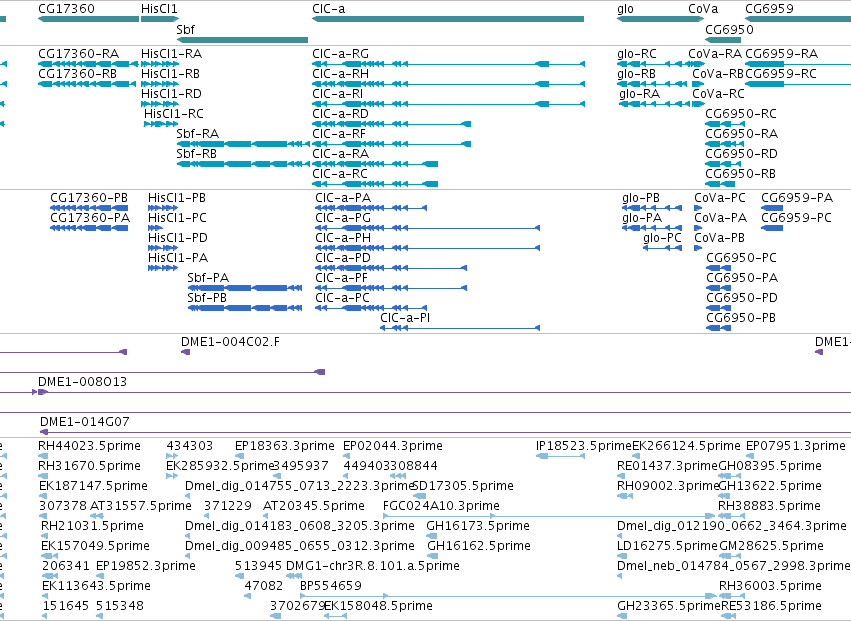851x621 pixels.
Task: Open clone DME1-014G07
Action: pyautogui.click(x=85, y=422)
